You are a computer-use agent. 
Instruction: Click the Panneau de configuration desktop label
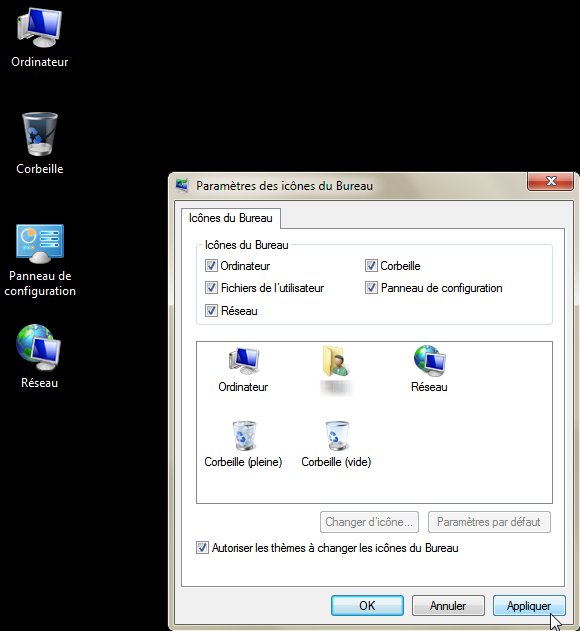[40, 283]
